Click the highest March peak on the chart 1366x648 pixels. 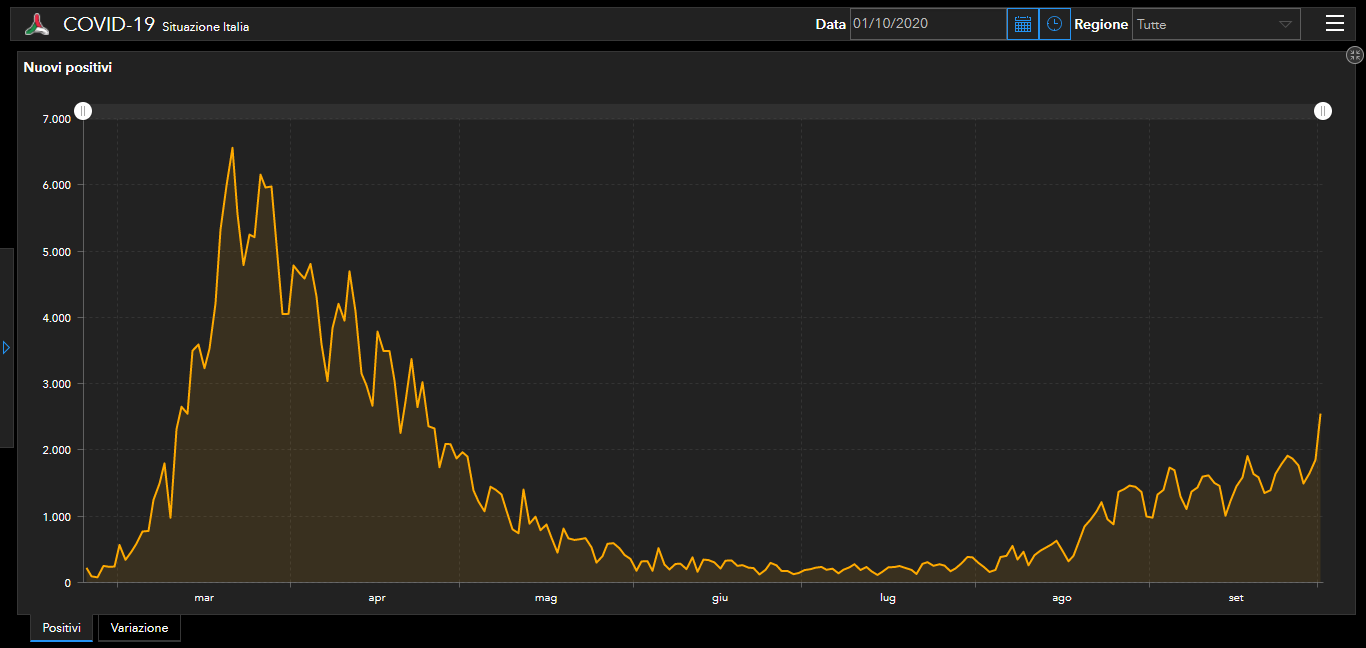pos(232,148)
